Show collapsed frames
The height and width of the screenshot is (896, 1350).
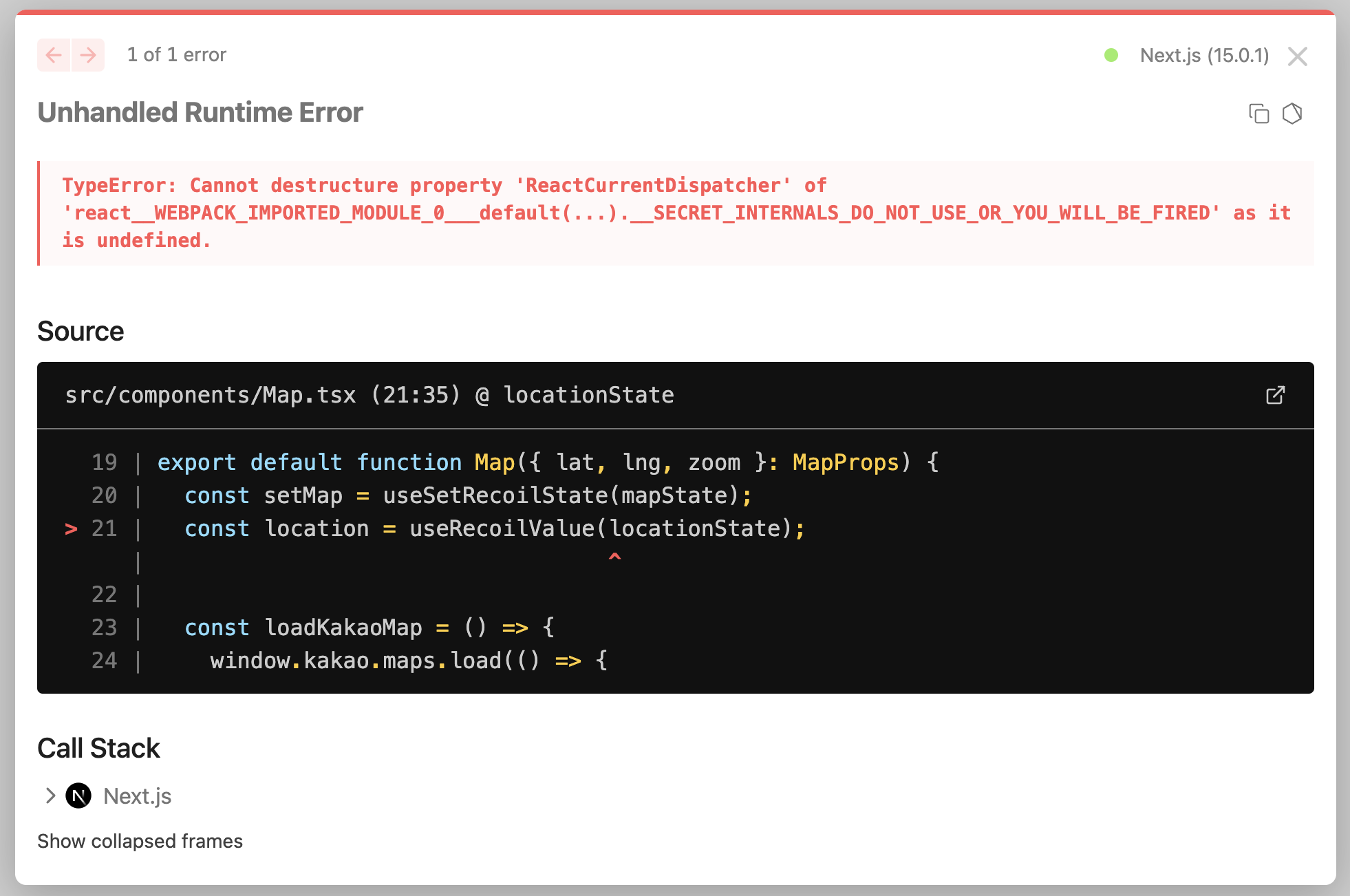140,841
